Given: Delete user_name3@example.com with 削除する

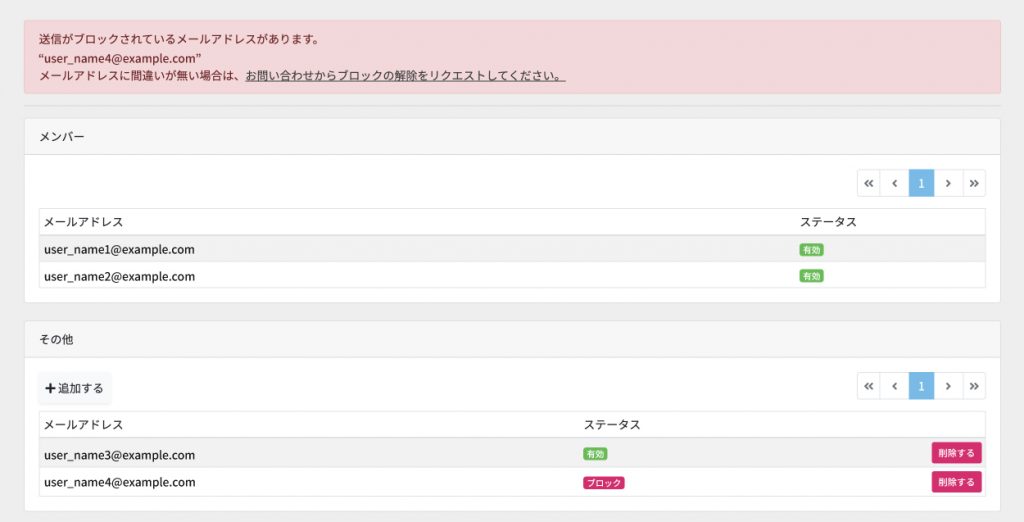Looking at the screenshot, I should (956, 453).
